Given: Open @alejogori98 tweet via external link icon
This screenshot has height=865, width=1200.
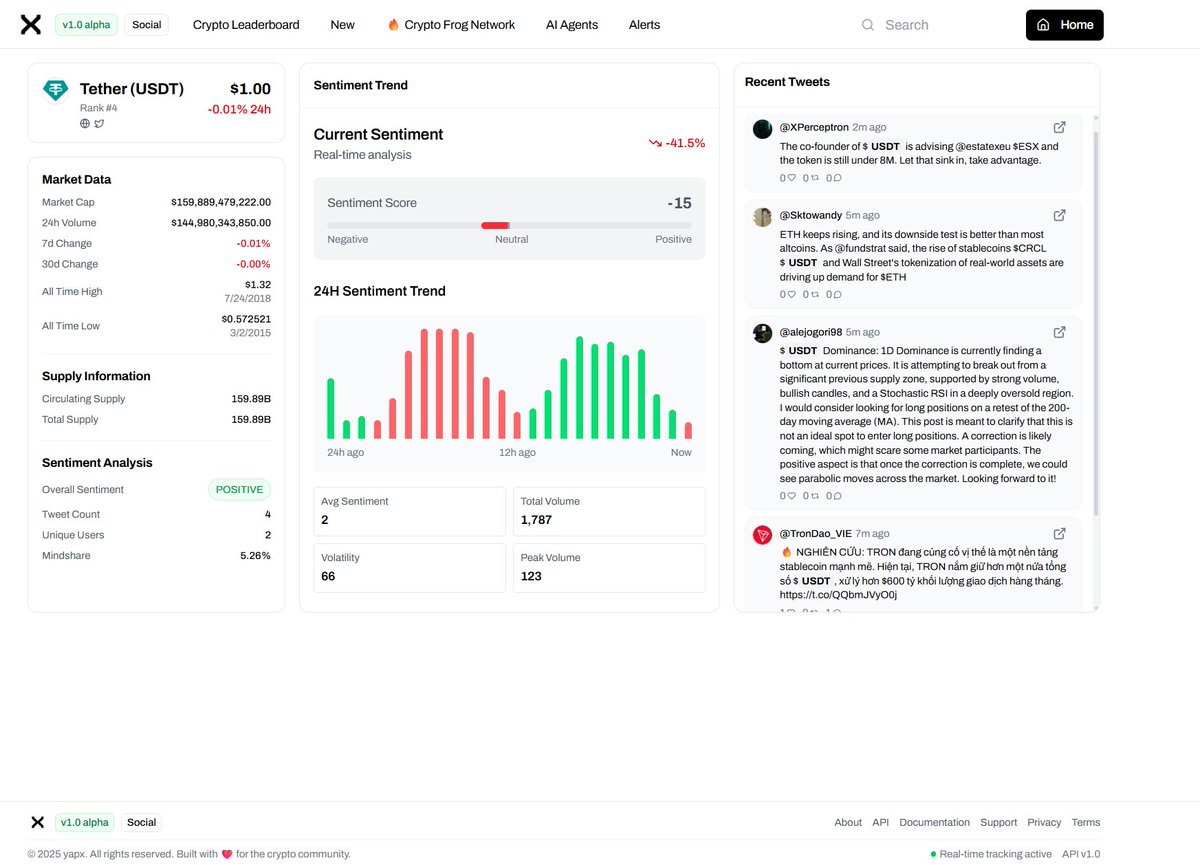Looking at the screenshot, I should click(1060, 332).
